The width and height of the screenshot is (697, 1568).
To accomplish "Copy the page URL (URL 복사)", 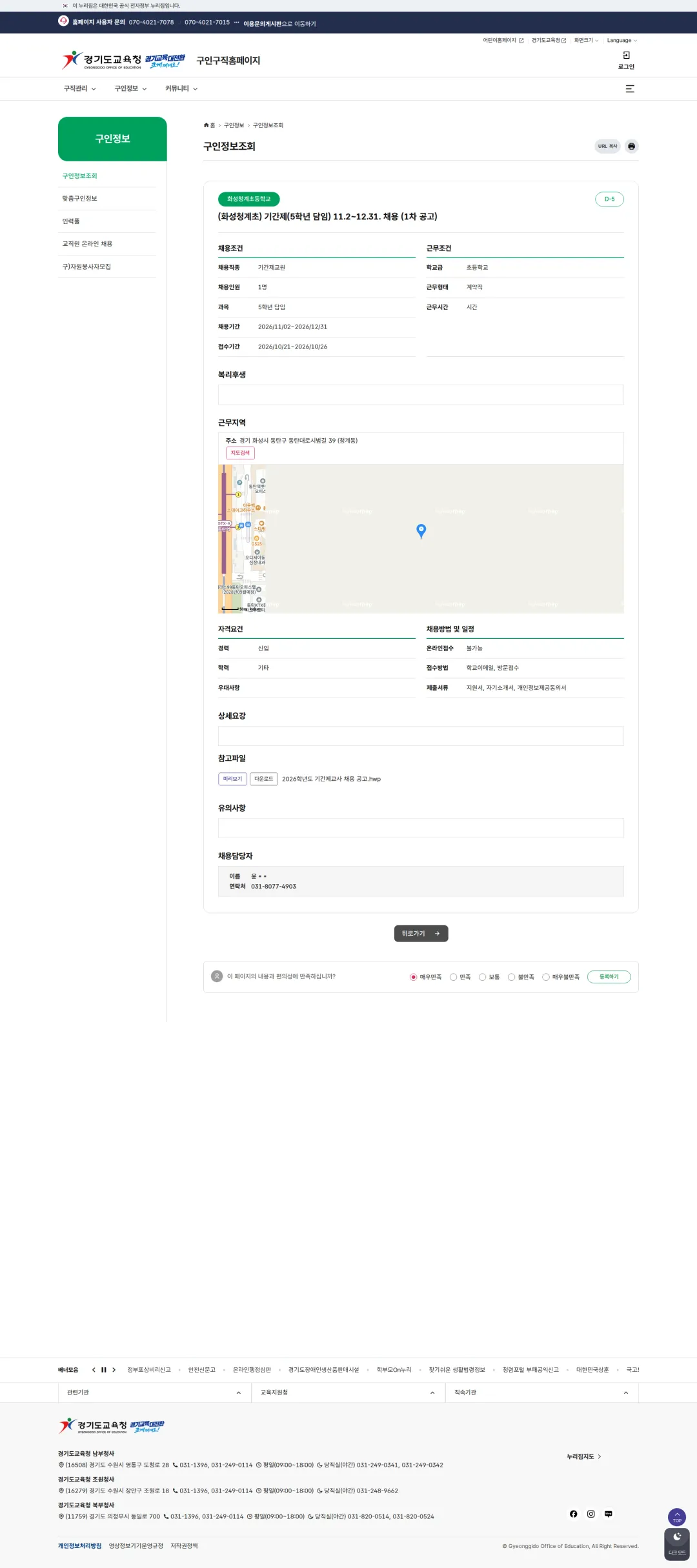I will tap(607, 146).
